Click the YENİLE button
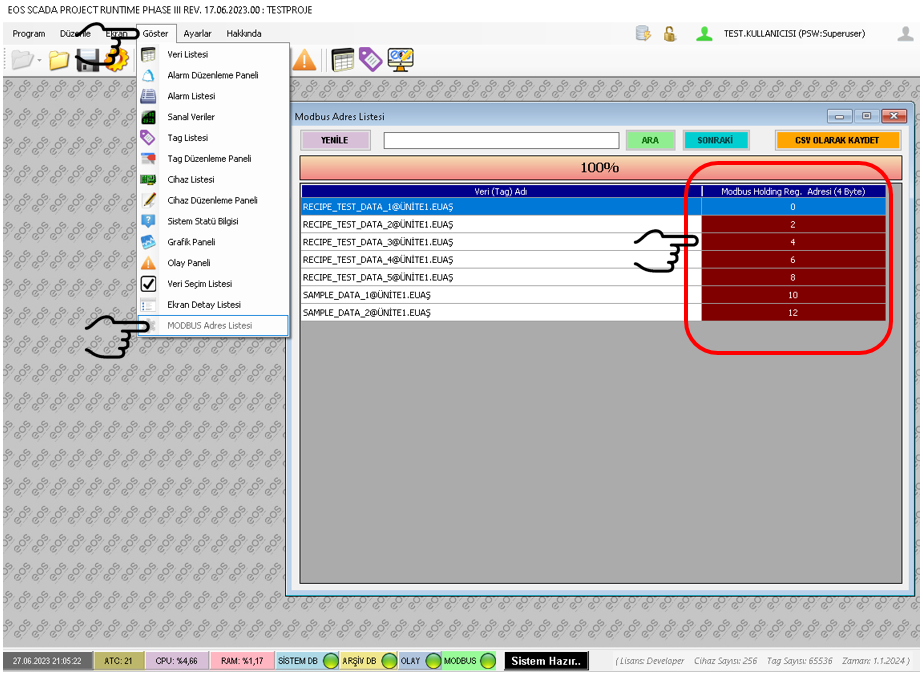The height and width of the screenshot is (677, 923). point(335,140)
